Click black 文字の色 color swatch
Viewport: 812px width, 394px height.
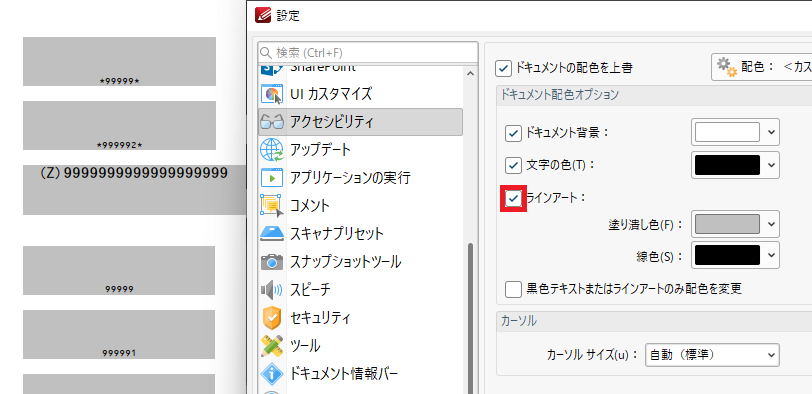coord(727,165)
